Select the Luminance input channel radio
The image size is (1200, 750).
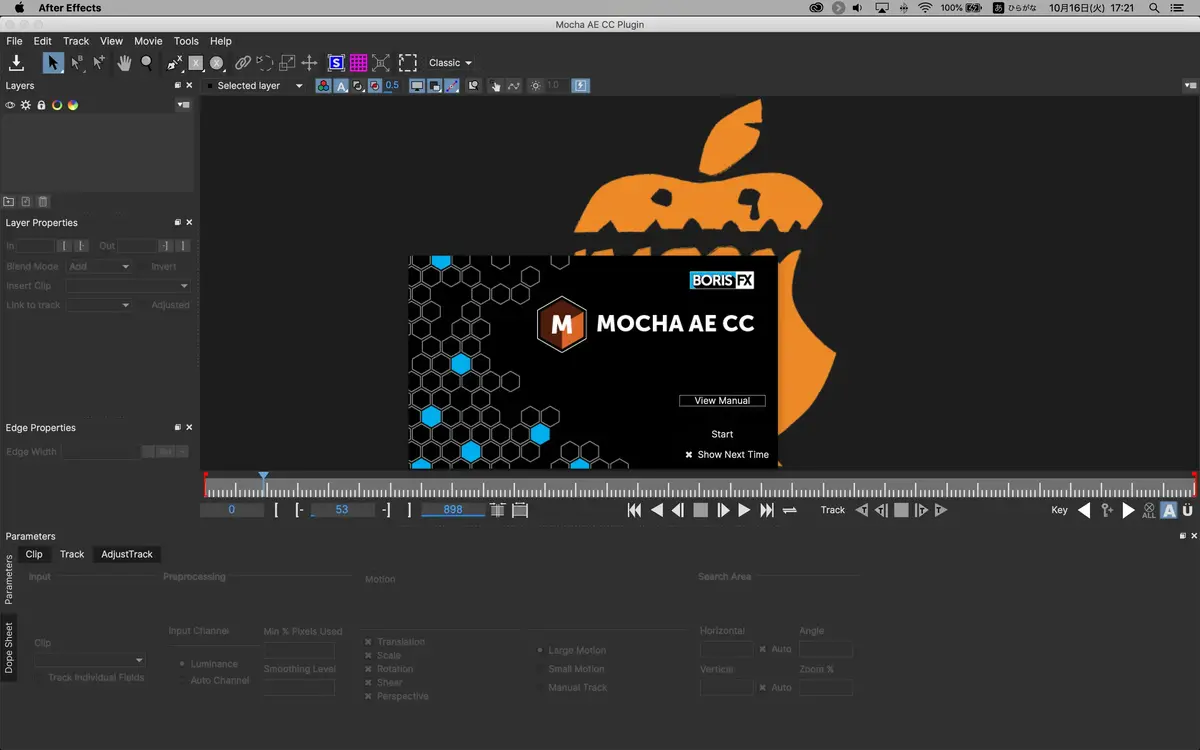[181, 664]
